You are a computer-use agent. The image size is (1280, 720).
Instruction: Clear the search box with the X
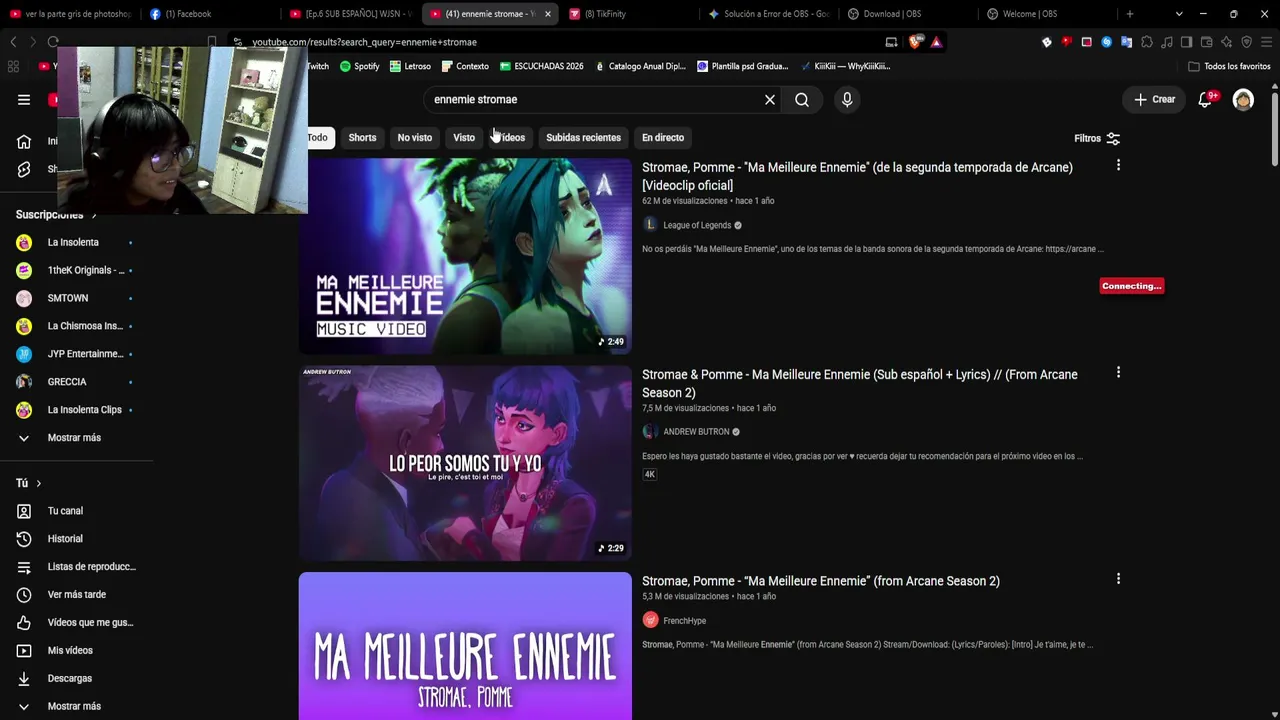click(770, 100)
